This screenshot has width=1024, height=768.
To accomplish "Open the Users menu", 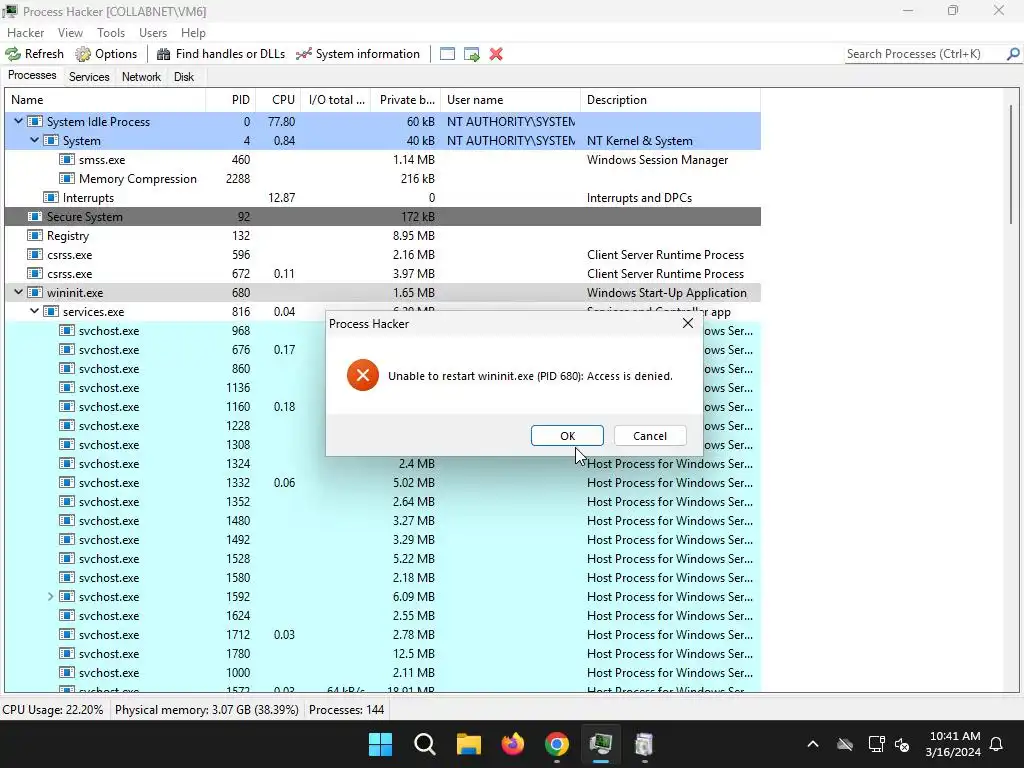I will (x=153, y=33).
